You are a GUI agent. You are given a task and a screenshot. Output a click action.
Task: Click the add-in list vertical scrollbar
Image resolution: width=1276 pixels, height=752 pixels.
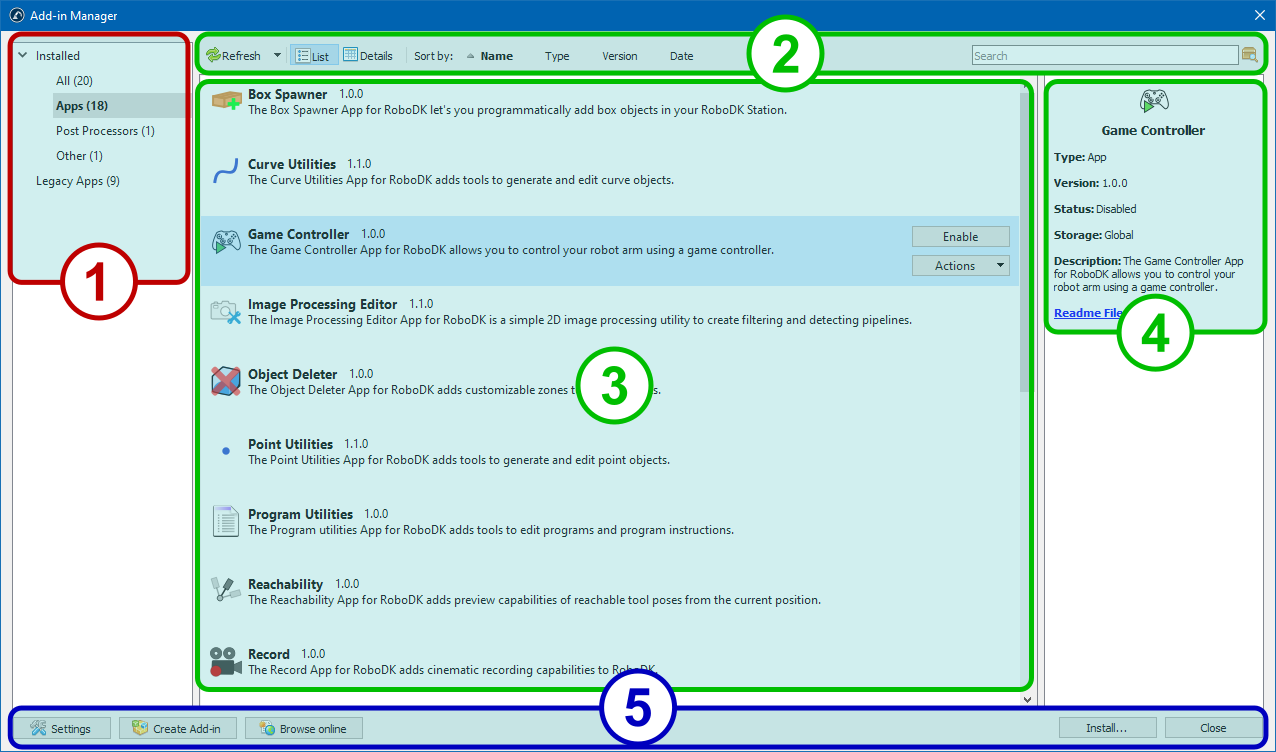coord(1025,240)
